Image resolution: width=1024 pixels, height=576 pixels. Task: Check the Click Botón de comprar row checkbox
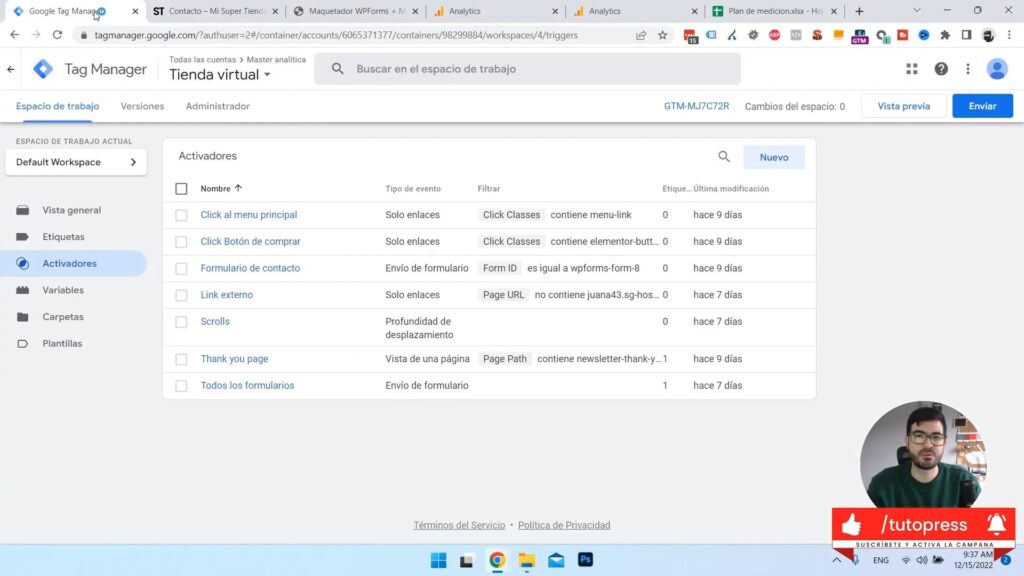coord(181,242)
